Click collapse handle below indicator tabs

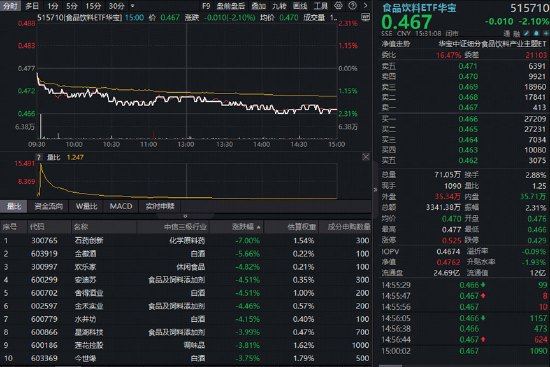[x=185, y=216]
